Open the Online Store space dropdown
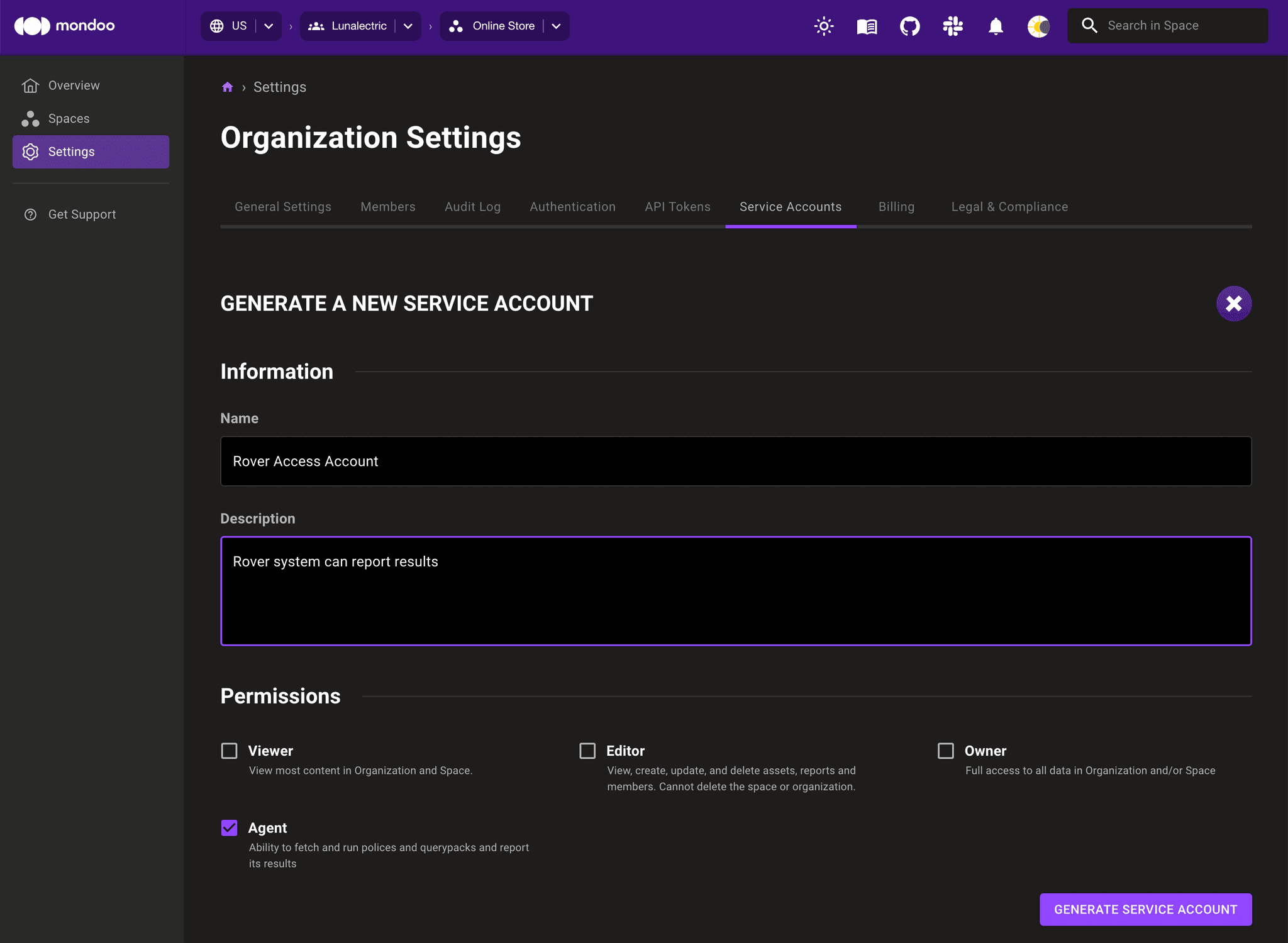This screenshot has height=943, width=1288. click(x=555, y=26)
